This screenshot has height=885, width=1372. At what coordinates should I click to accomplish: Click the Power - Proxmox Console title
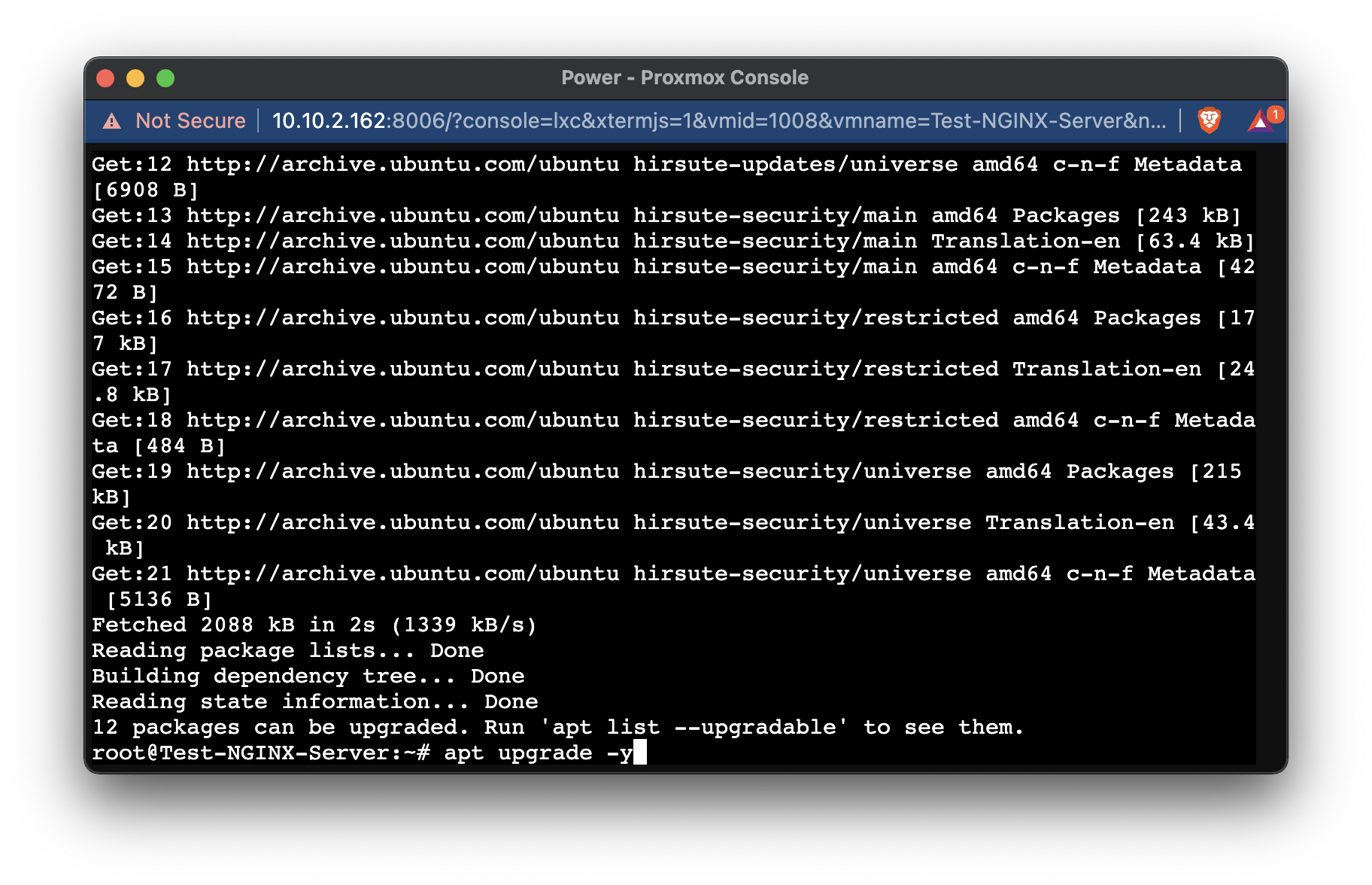684,78
